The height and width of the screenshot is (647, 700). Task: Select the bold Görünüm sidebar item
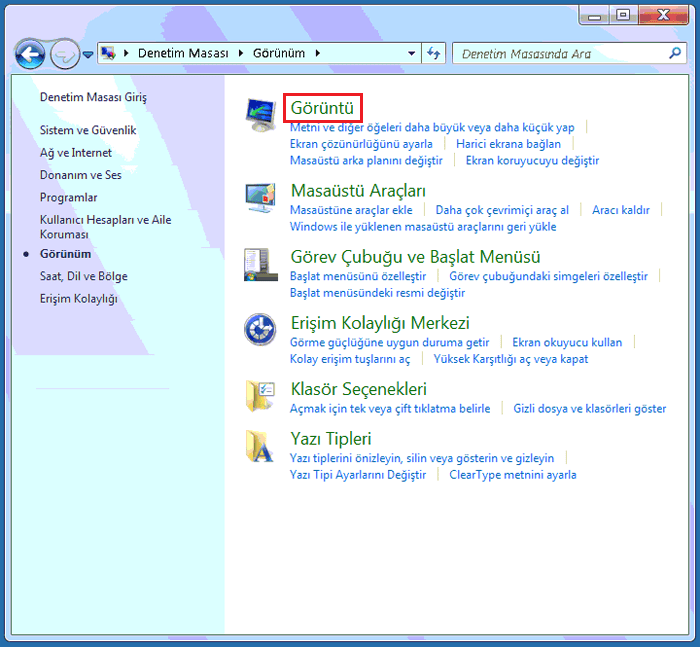click(65, 254)
